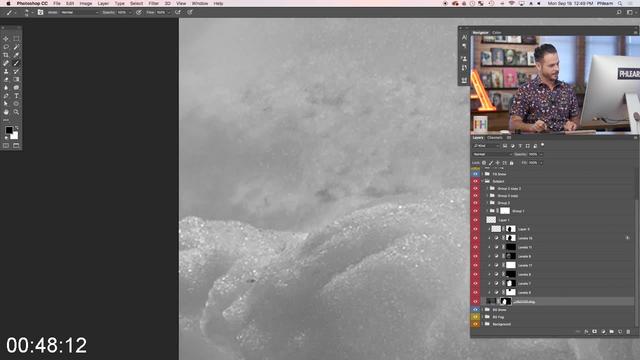The image size is (640, 360).
Task: Open the search icon in options bar
Action: 619,13
